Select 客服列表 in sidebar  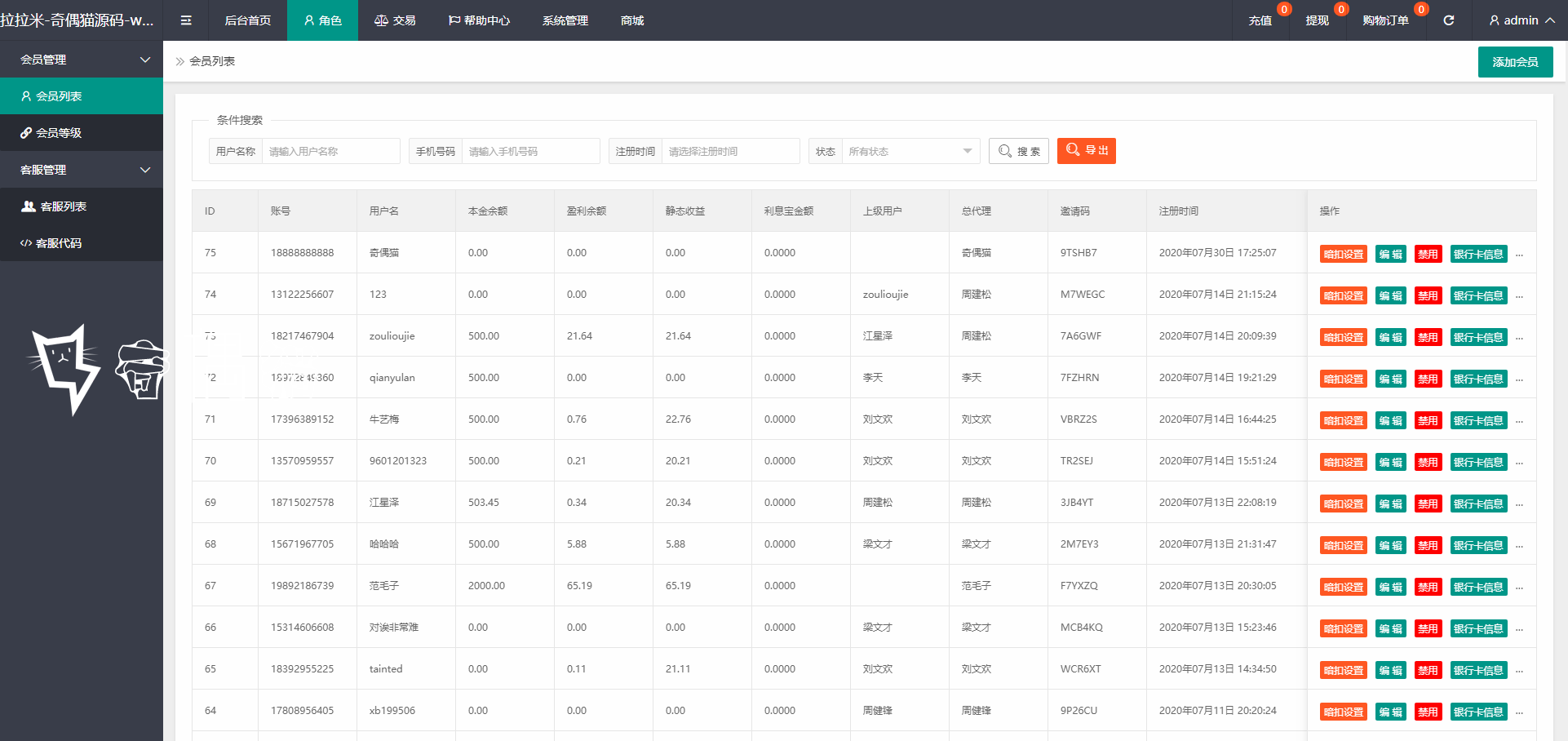point(82,206)
